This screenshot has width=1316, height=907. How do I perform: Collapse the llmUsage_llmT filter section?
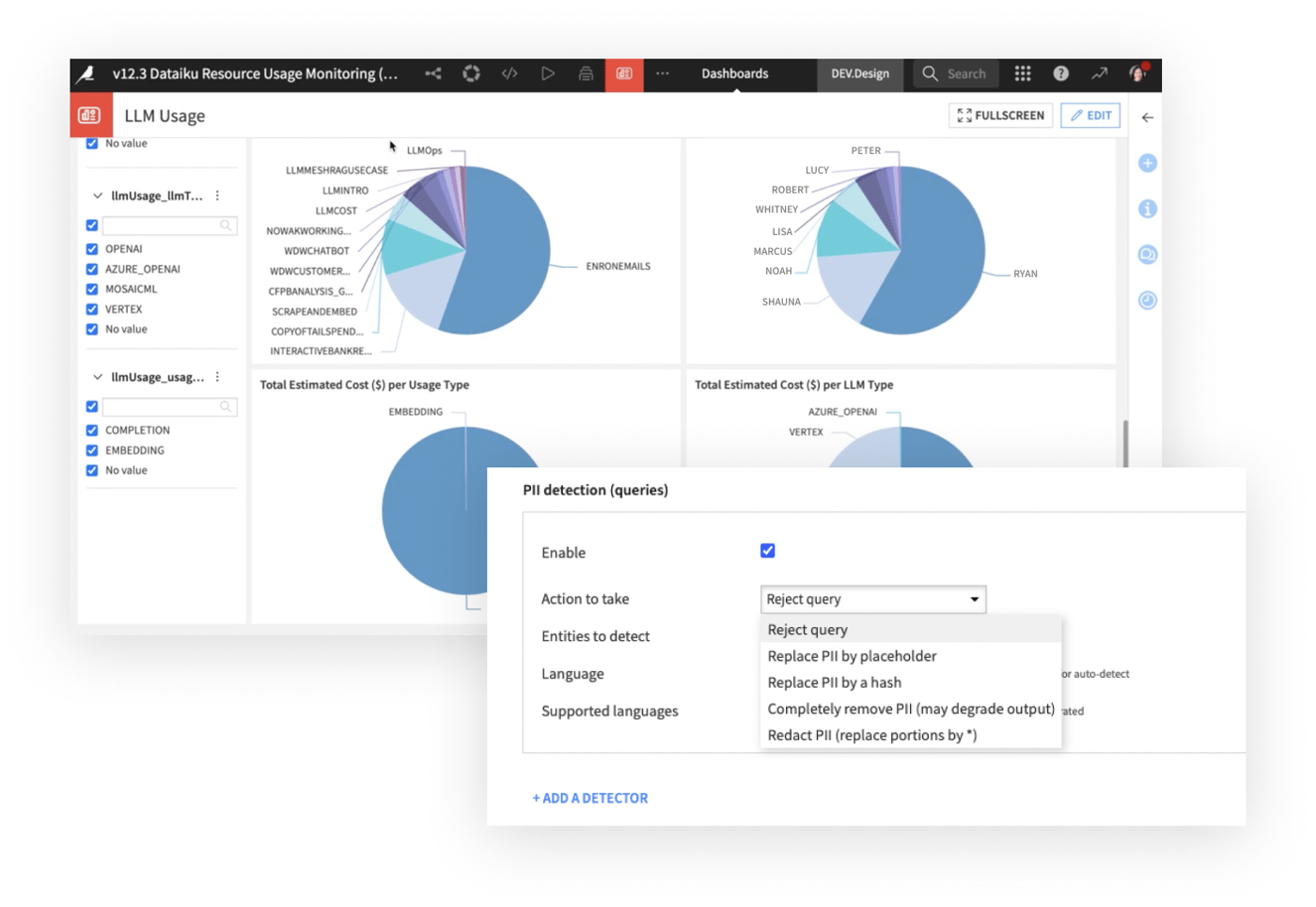coord(96,195)
